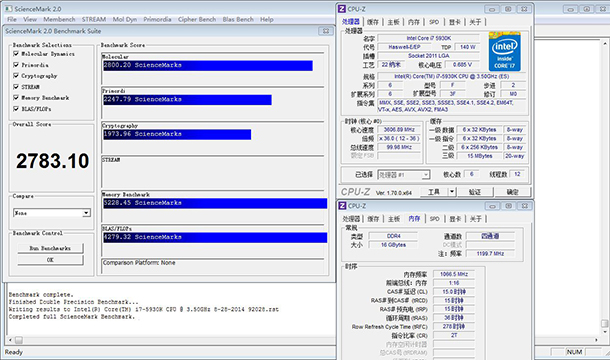Image resolution: width=610 pixels, height=360 pixels.
Task: Click the 'Benchmark complete.' log line
Action: 41,295
